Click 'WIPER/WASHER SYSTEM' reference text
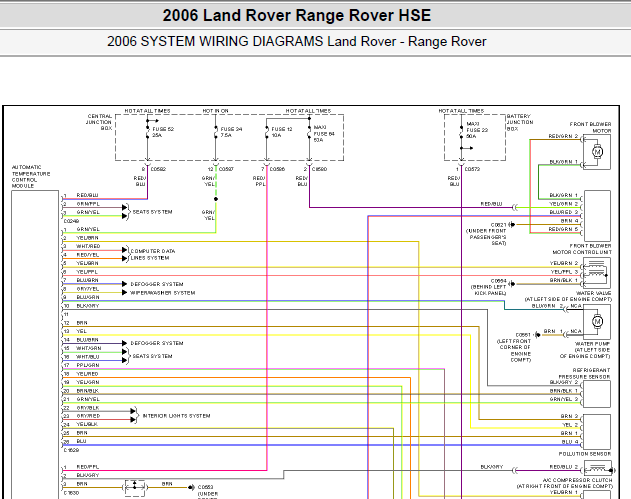The image size is (631, 499). point(163,293)
